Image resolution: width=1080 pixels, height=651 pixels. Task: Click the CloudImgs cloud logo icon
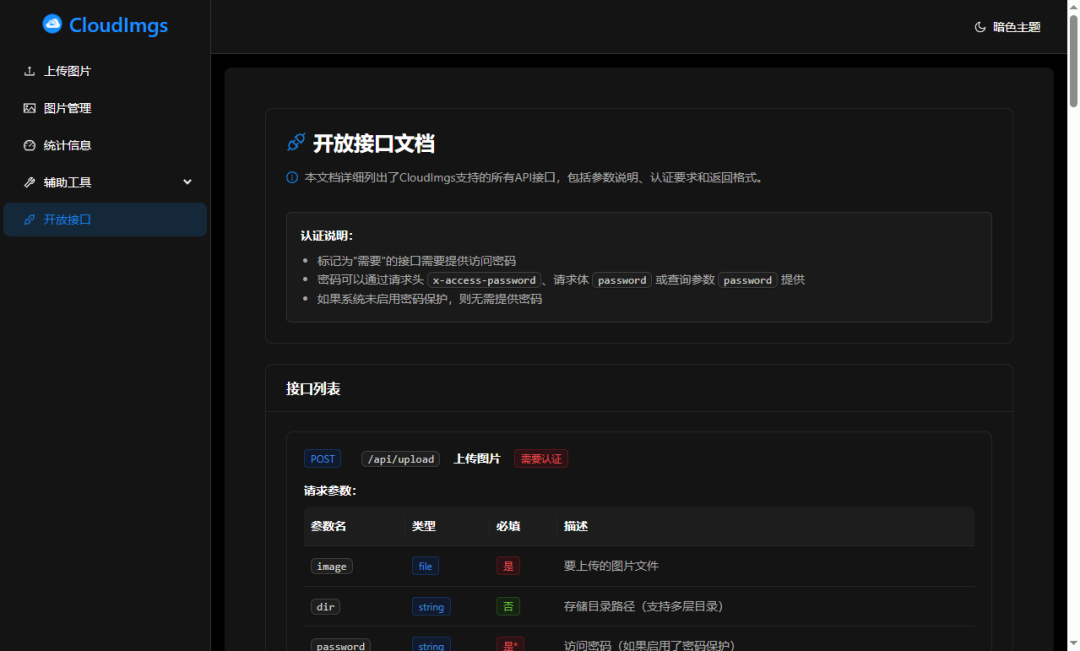coord(52,24)
